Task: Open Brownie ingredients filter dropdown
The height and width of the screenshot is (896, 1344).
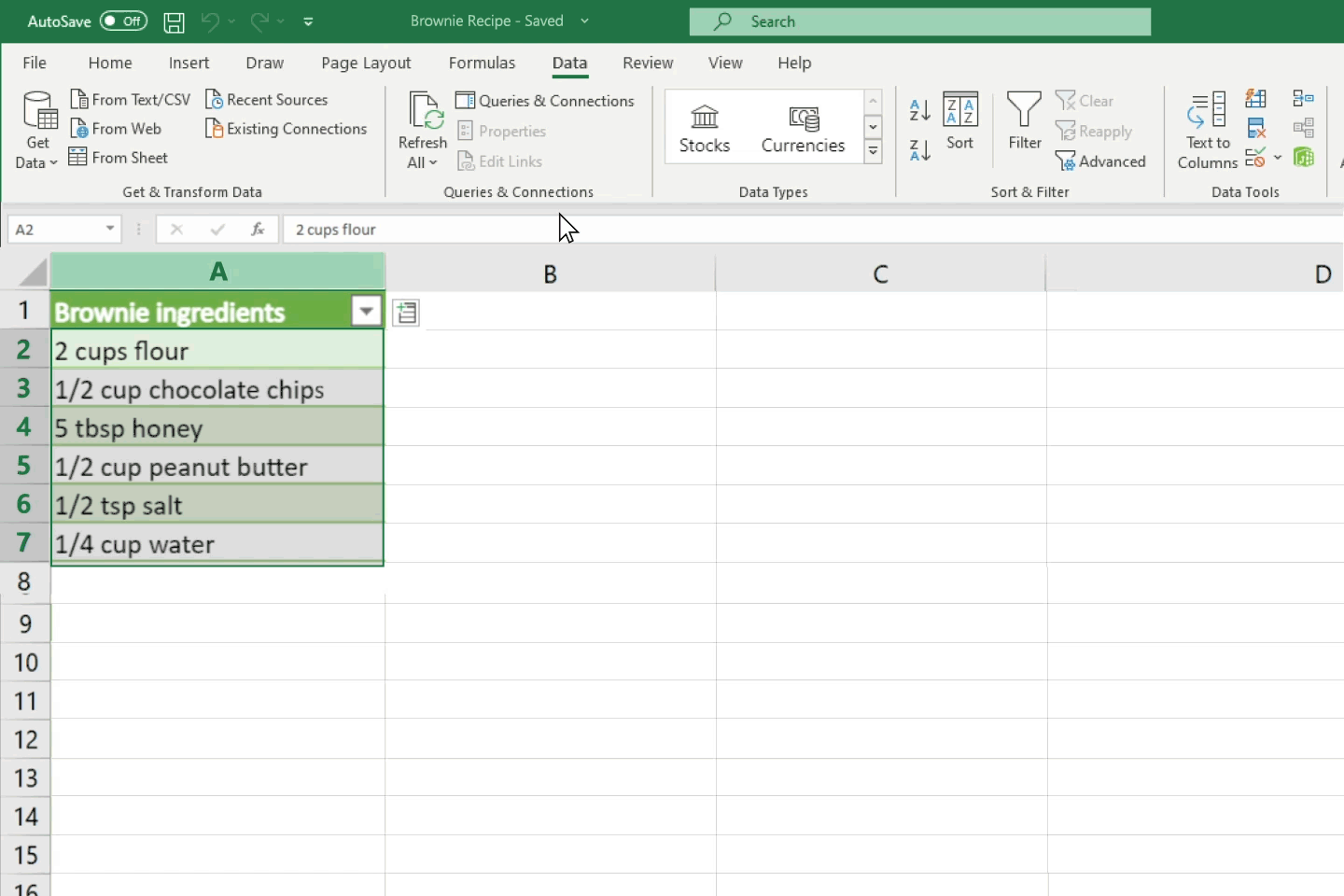Action: click(366, 311)
